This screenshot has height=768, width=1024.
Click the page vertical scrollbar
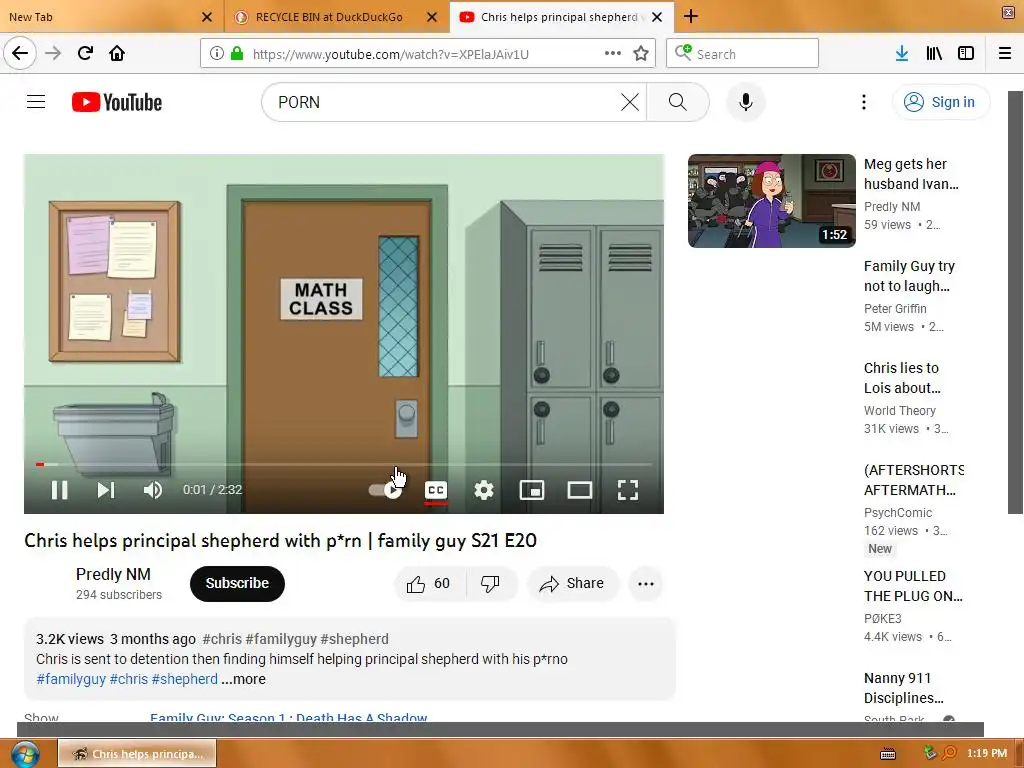(x=1016, y=302)
